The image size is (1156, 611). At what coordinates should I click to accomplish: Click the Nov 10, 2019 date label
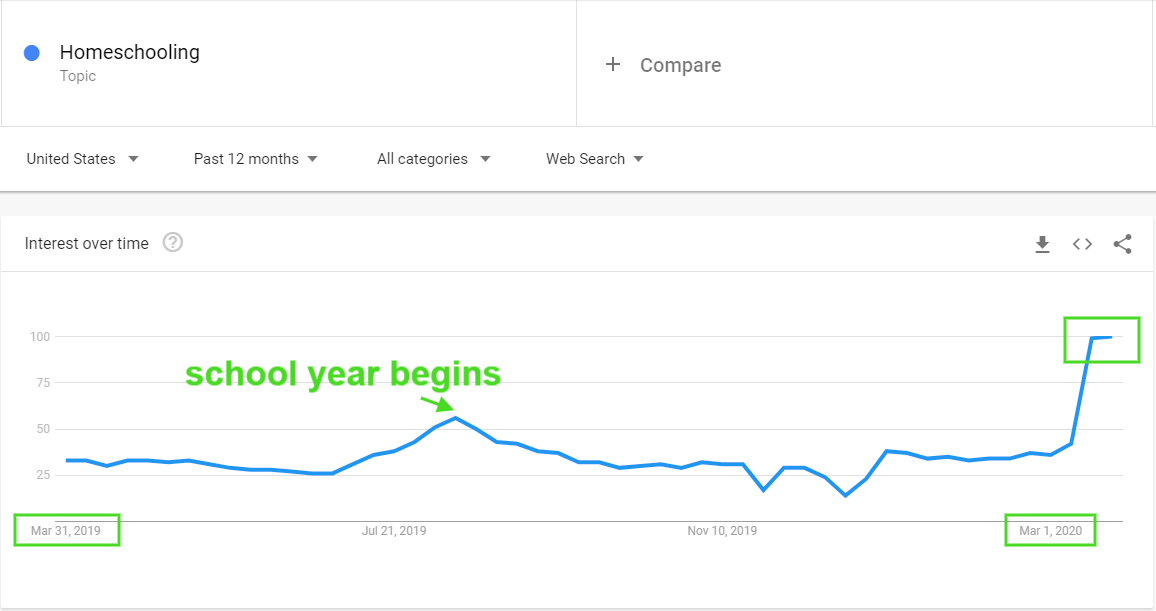coord(722,531)
